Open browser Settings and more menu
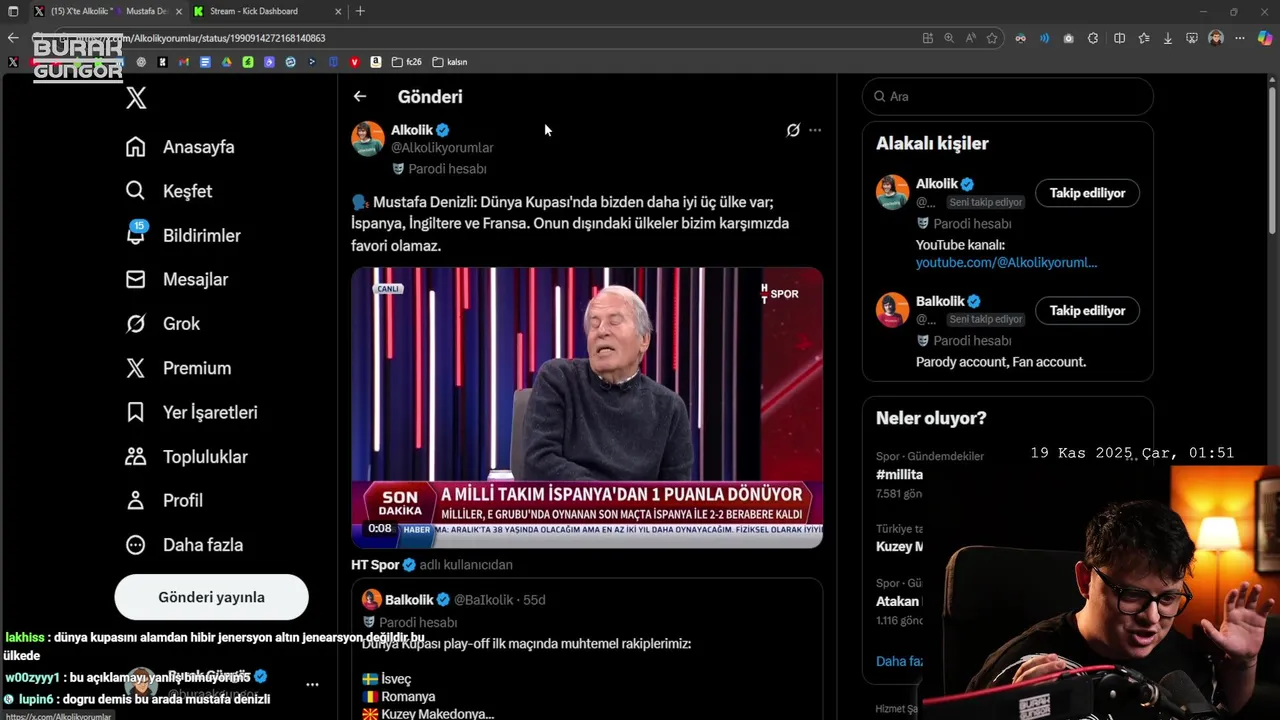Viewport: 1280px width, 720px height. [1240, 38]
